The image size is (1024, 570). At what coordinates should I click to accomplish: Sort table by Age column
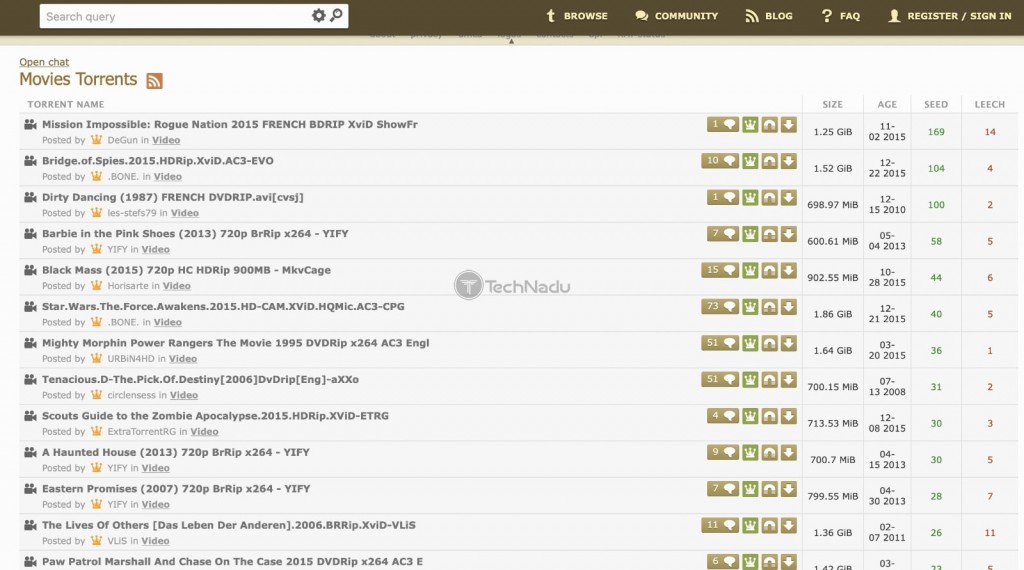pos(887,104)
